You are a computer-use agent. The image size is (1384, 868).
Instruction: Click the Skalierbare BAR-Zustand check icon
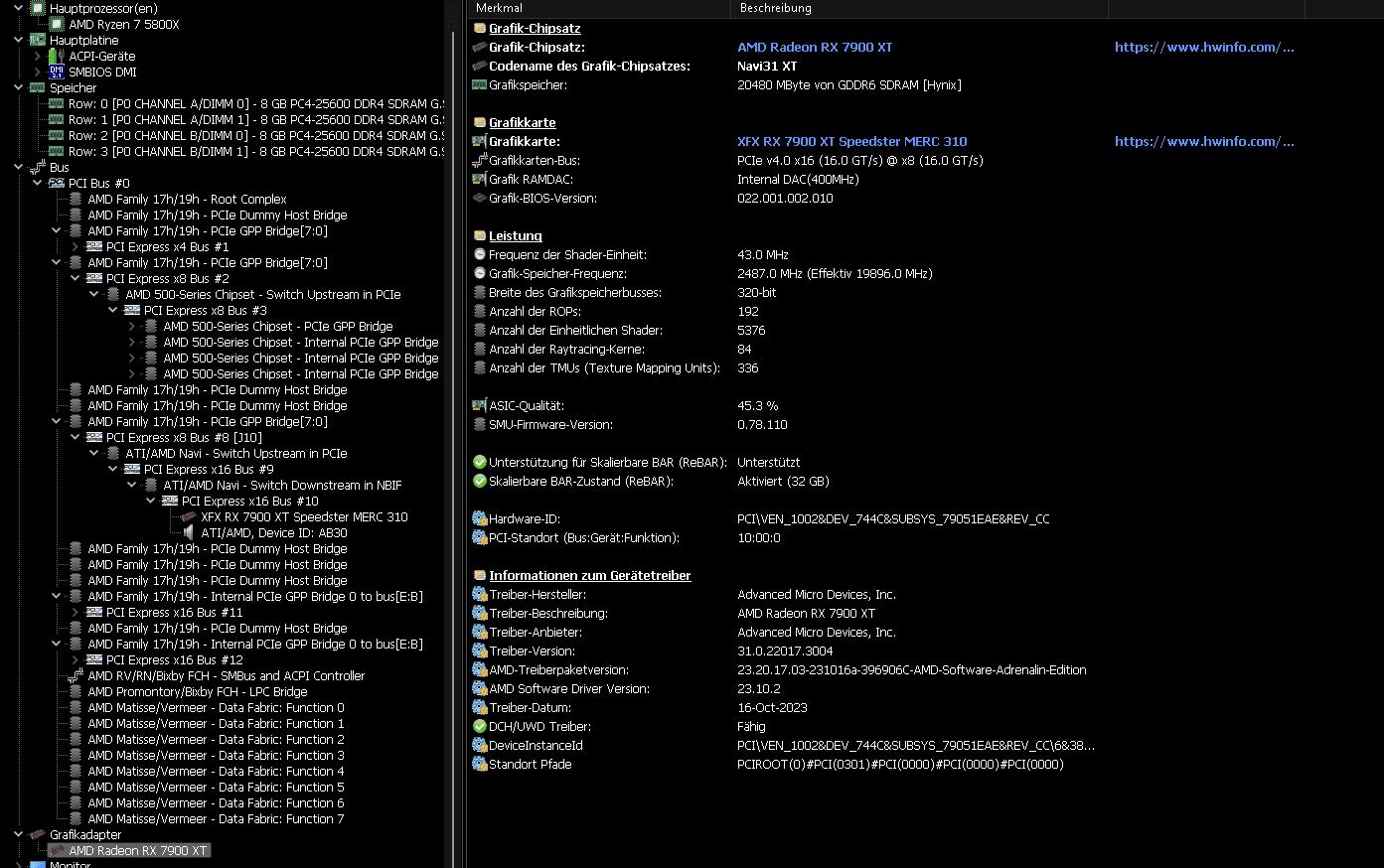(x=480, y=481)
